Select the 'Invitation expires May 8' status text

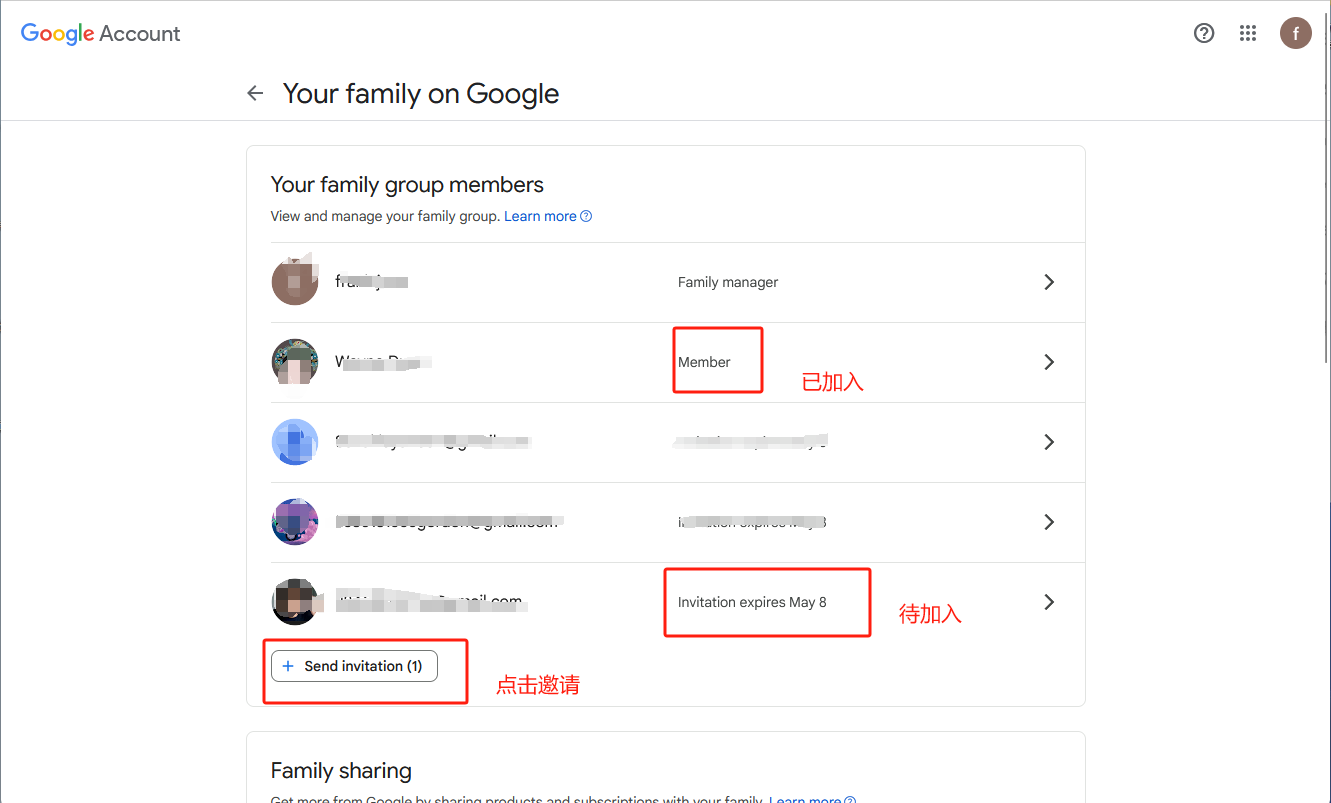pyautogui.click(x=752, y=602)
